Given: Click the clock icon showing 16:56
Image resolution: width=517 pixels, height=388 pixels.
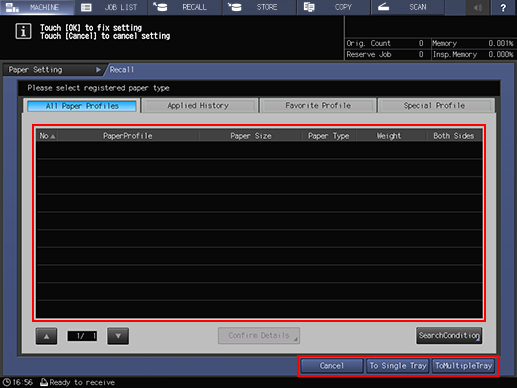Looking at the screenshot, I should (7, 382).
